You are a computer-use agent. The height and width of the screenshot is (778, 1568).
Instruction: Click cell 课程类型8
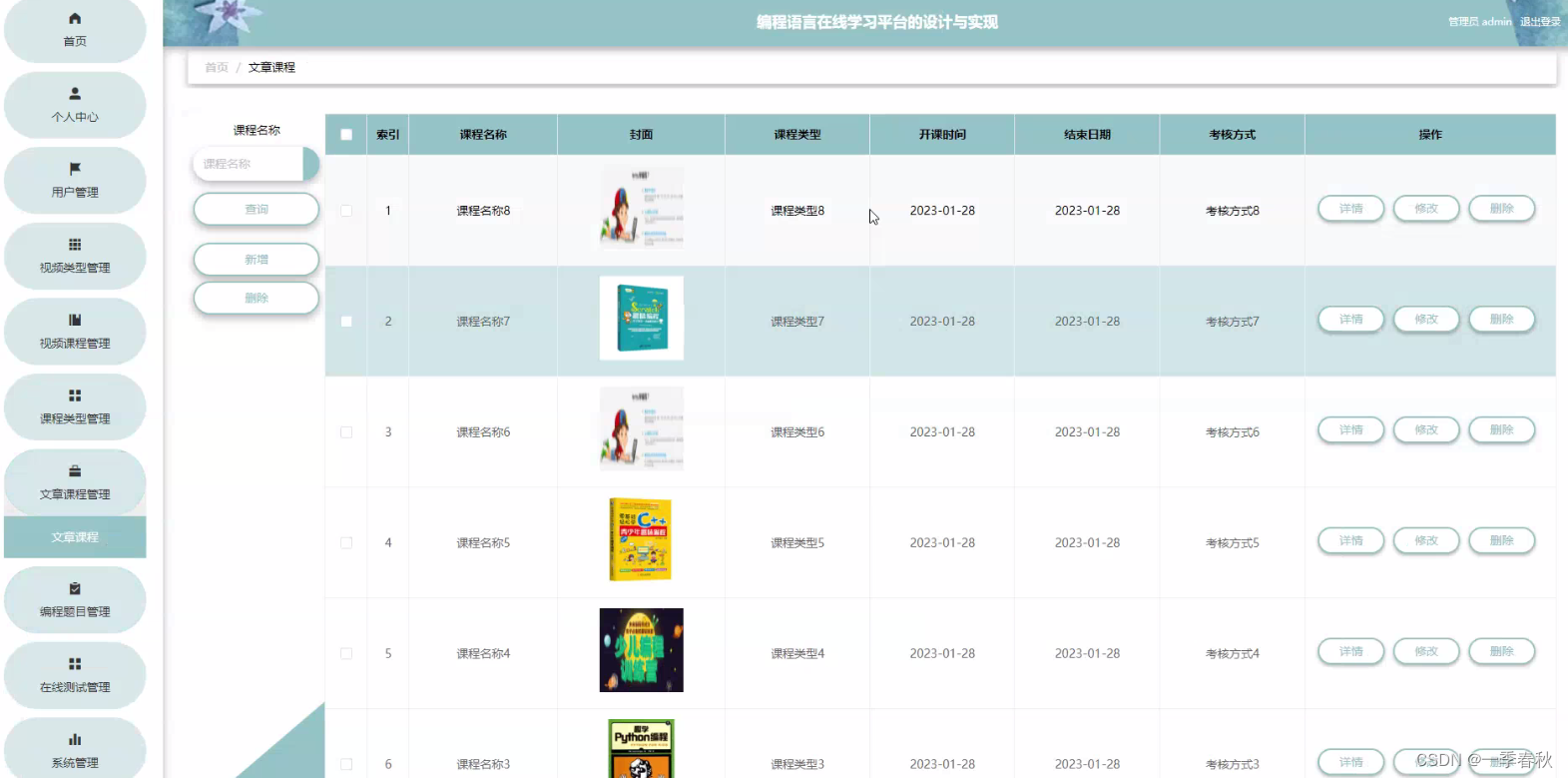(797, 211)
